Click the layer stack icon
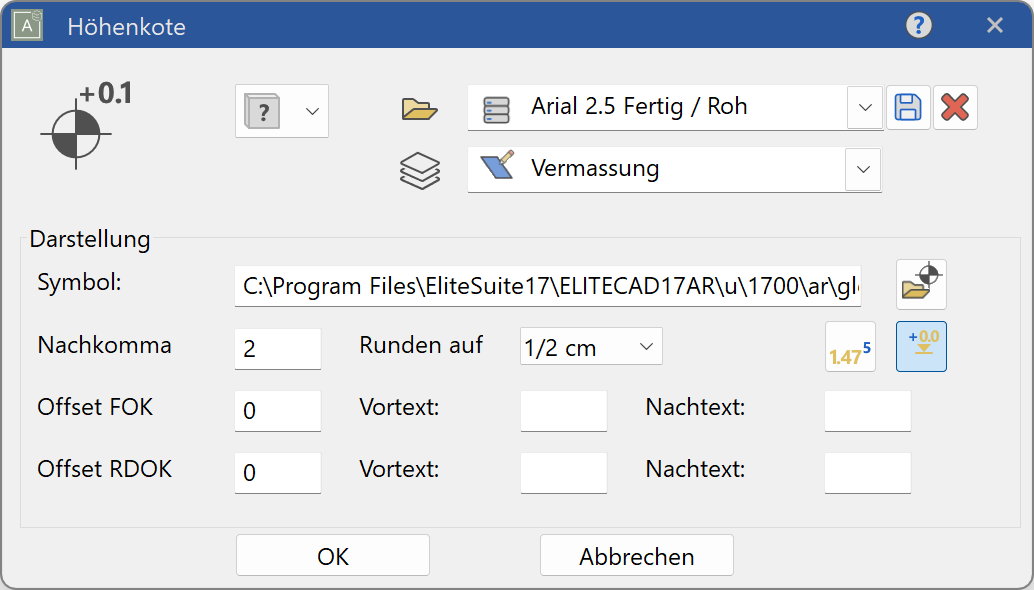This screenshot has height=590, width=1034. pos(419,170)
